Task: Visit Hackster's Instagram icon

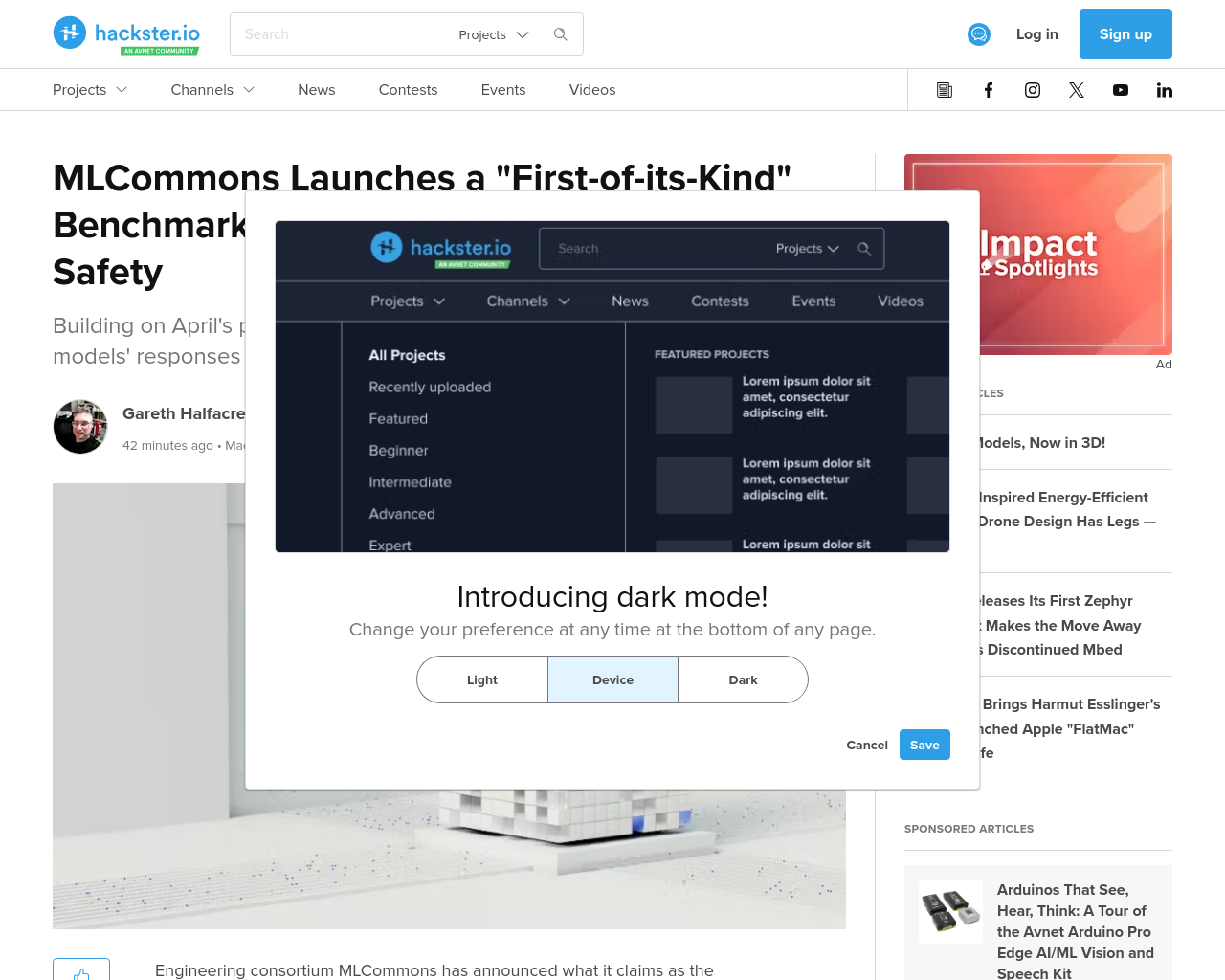Action: (x=1033, y=90)
